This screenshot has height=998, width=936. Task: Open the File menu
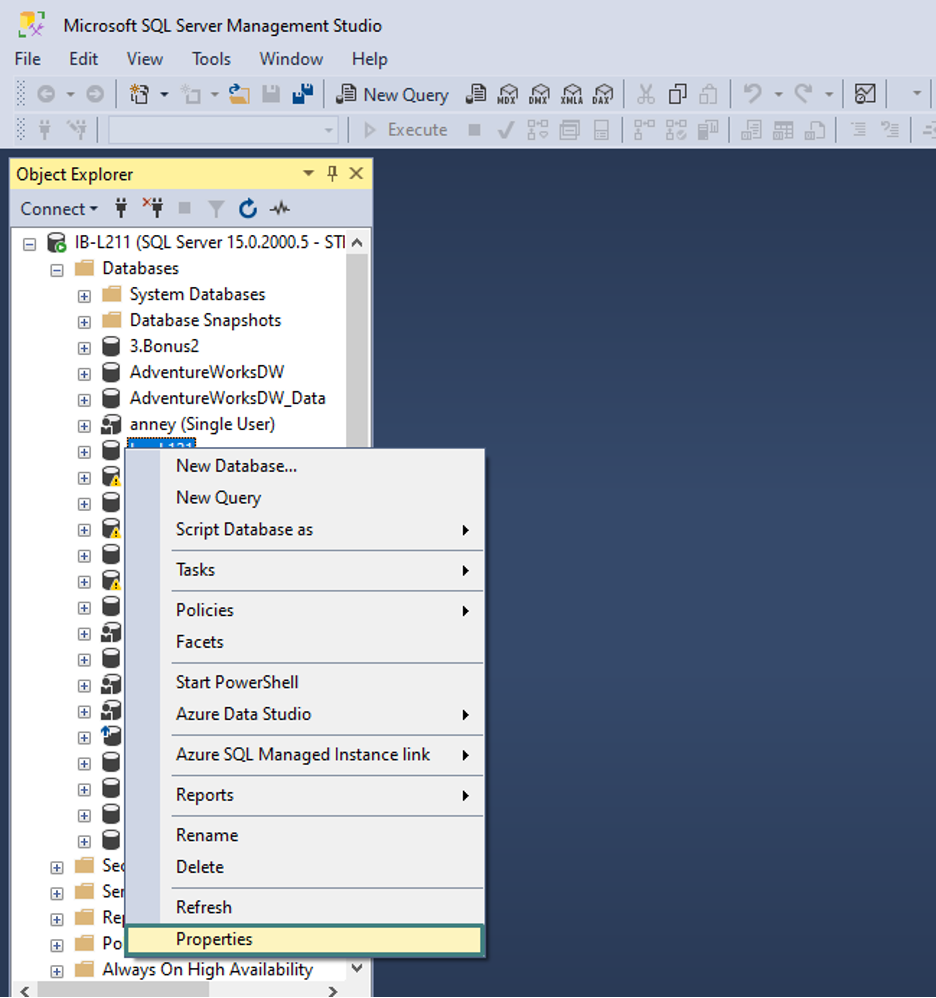(27, 59)
